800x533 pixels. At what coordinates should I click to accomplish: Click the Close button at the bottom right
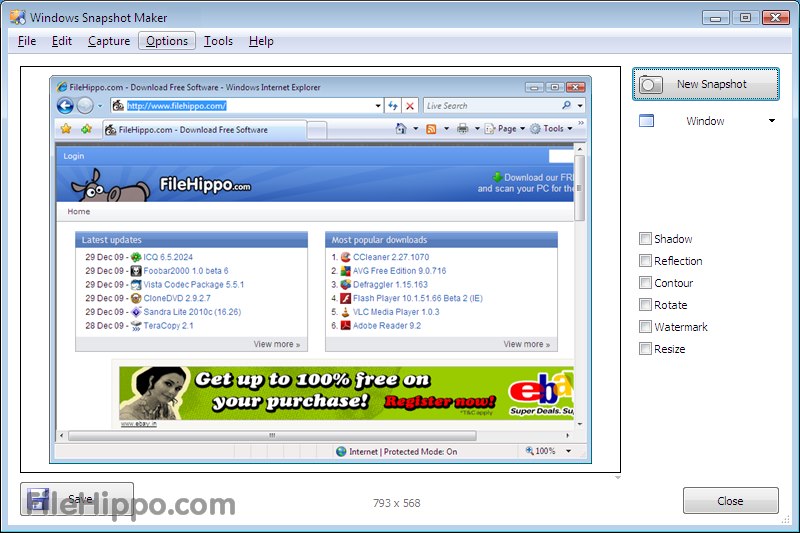coord(731,501)
